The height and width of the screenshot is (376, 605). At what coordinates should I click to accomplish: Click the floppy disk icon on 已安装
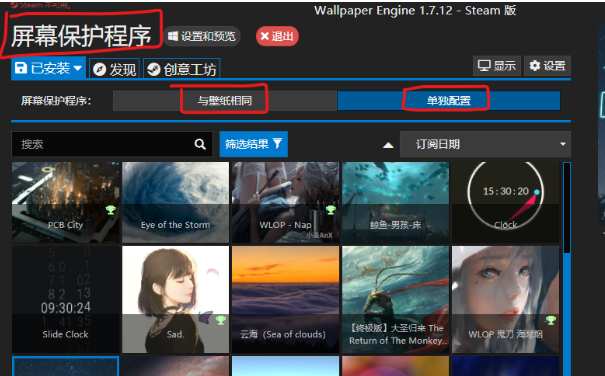[21, 68]
